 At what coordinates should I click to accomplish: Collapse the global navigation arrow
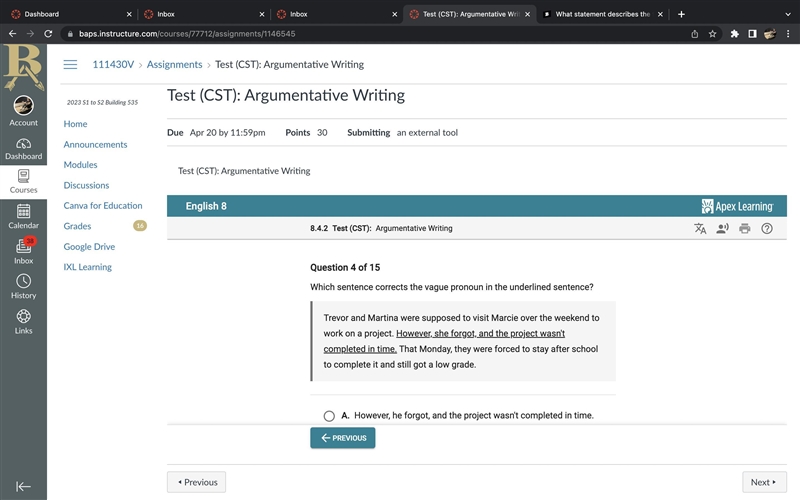click(23, 487)
